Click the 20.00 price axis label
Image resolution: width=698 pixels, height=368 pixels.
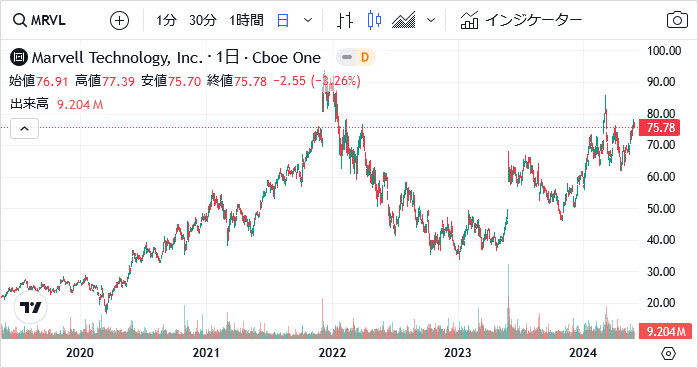[661, 303]
